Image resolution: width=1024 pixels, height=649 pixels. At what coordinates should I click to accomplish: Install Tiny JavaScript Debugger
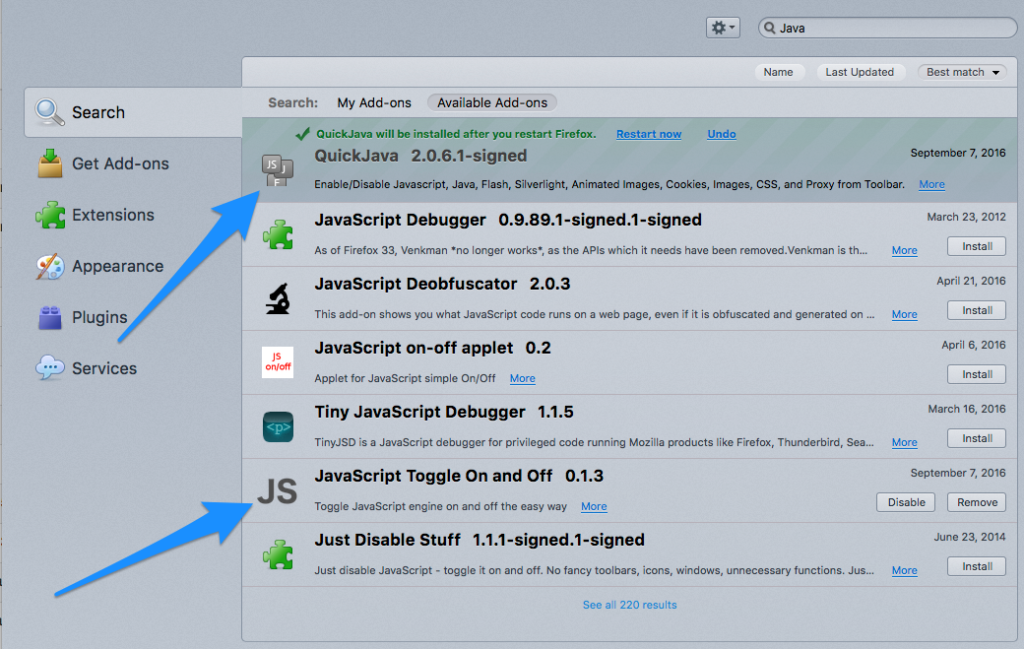[x=976, y=438]
